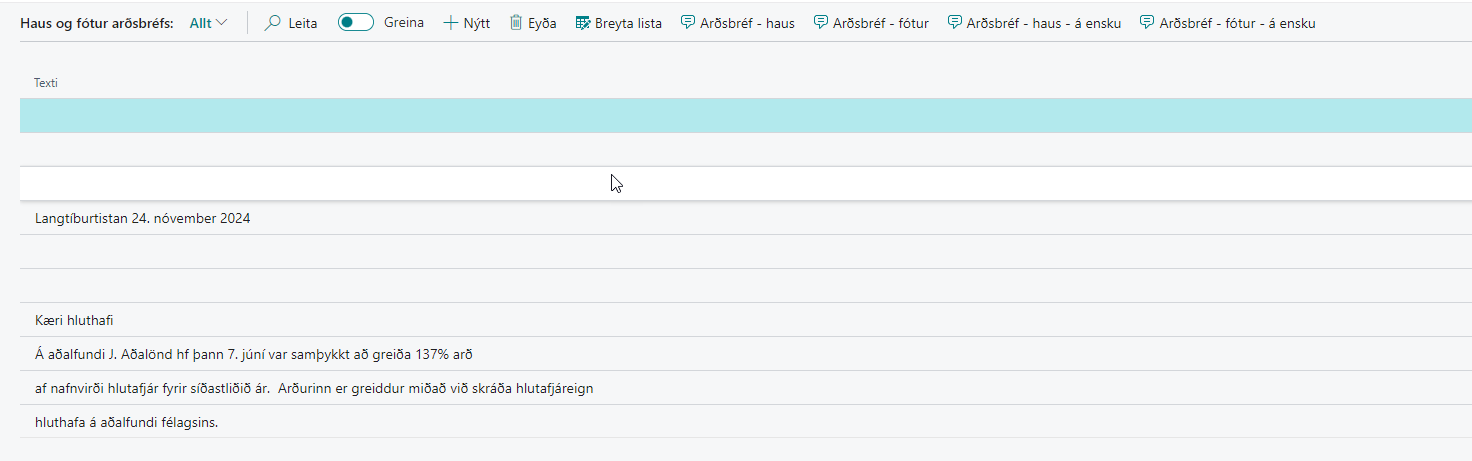
Task: Click the Eyða trash can icon
Action: pos(516,22)
